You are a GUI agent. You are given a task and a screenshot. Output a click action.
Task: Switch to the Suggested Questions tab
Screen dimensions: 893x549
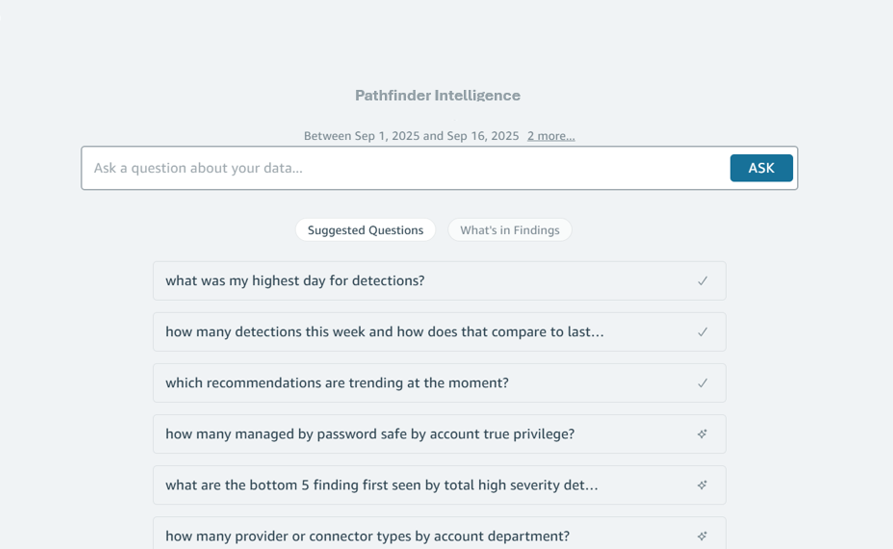[365, 230]
